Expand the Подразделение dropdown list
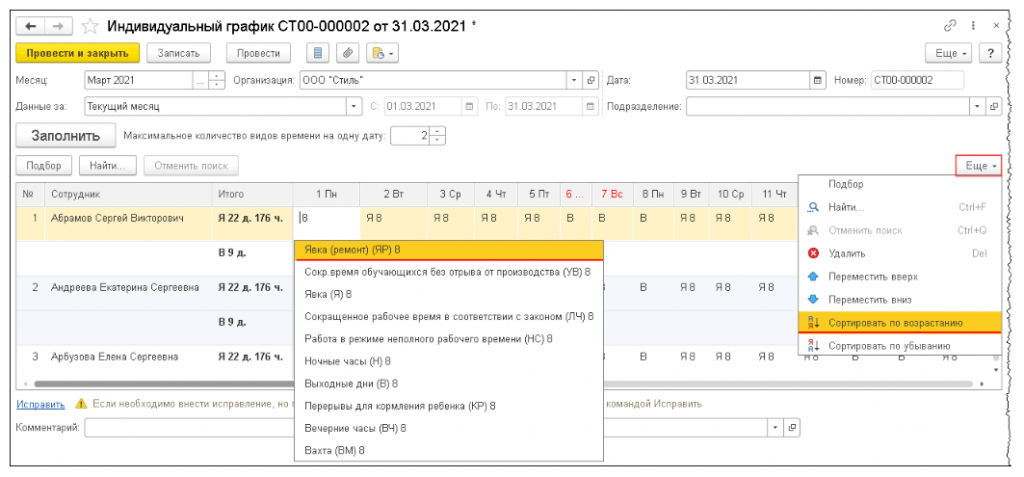This screenshot has height=477, width=1024. click(x=977, y=106)
